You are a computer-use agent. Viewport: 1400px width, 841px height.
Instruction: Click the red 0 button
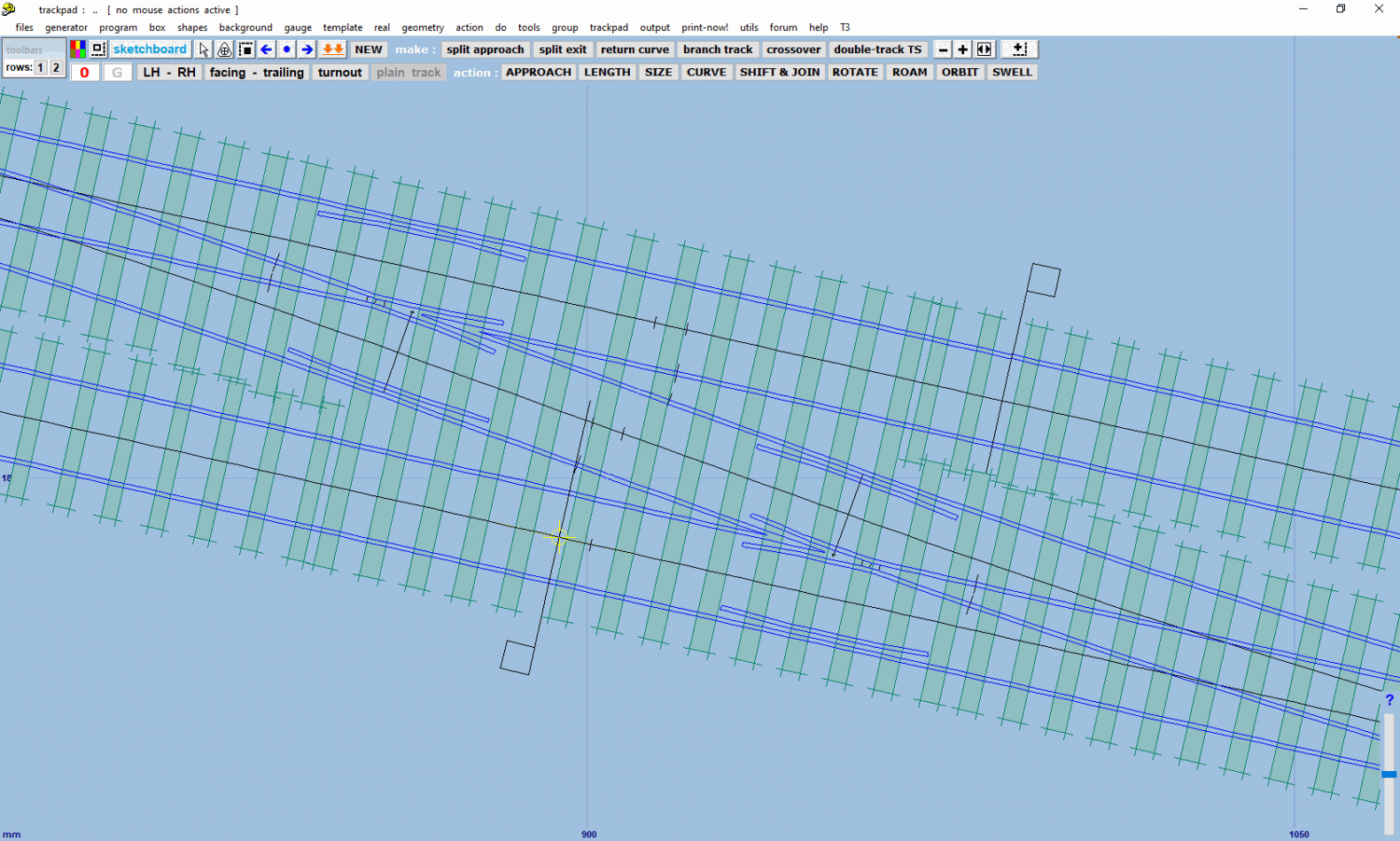point(84,73)
